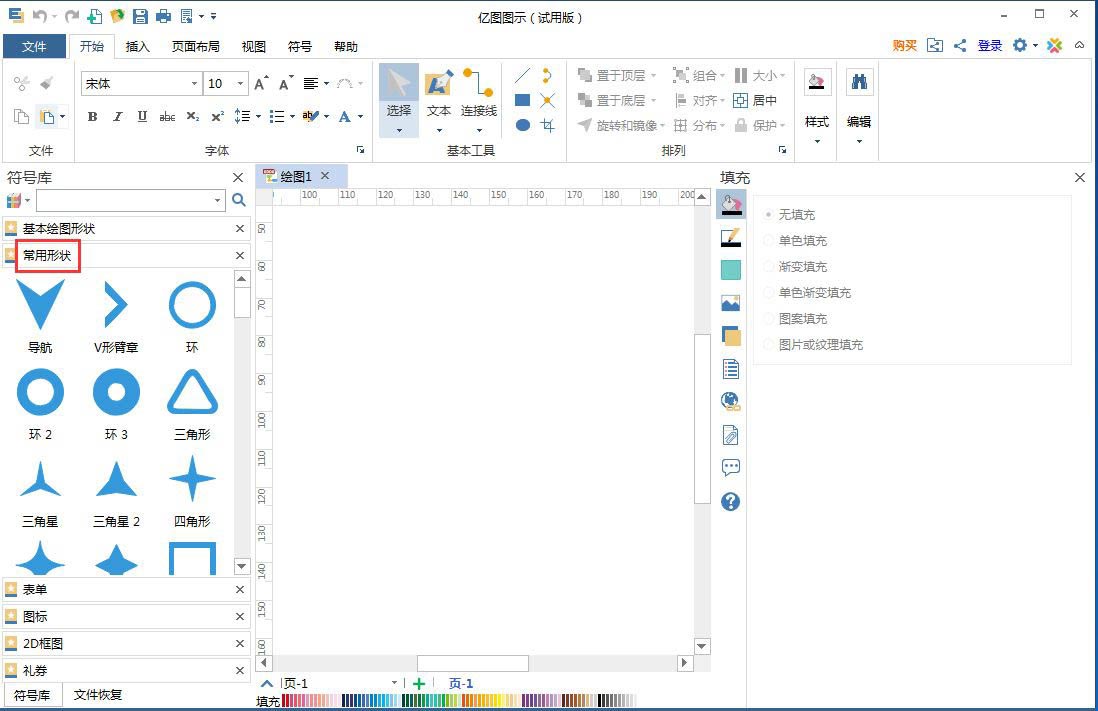Select the 选择 (Select) tool

(397, 95)
